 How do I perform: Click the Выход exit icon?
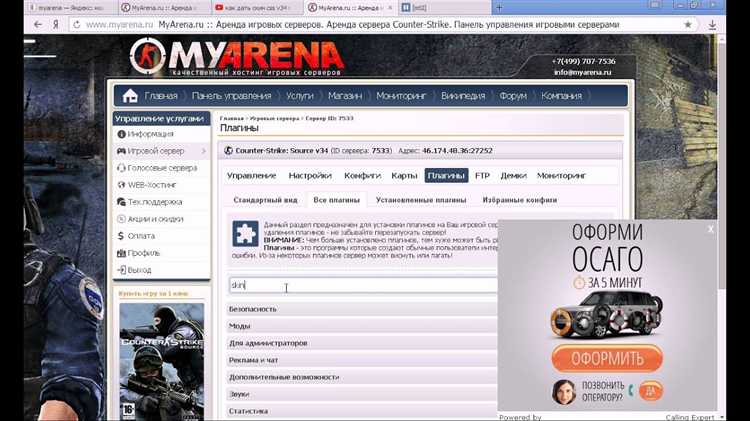121,270
